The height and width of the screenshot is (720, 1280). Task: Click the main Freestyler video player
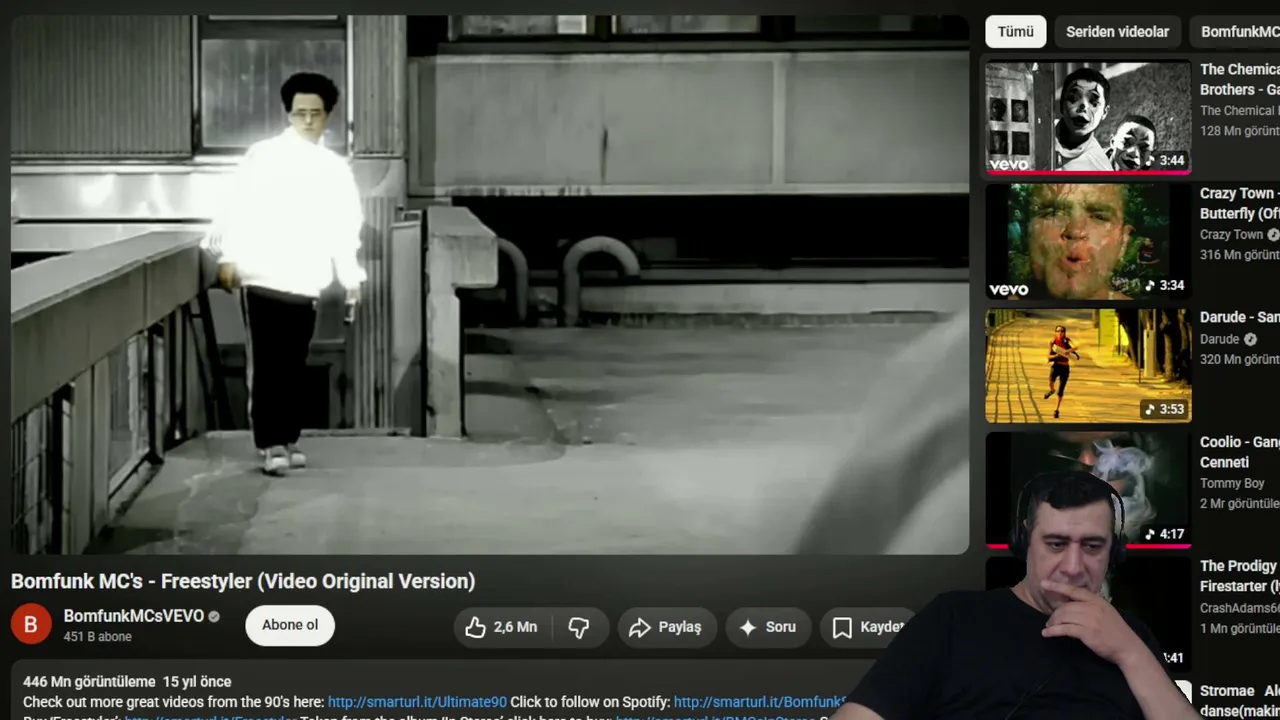(490, 284)
